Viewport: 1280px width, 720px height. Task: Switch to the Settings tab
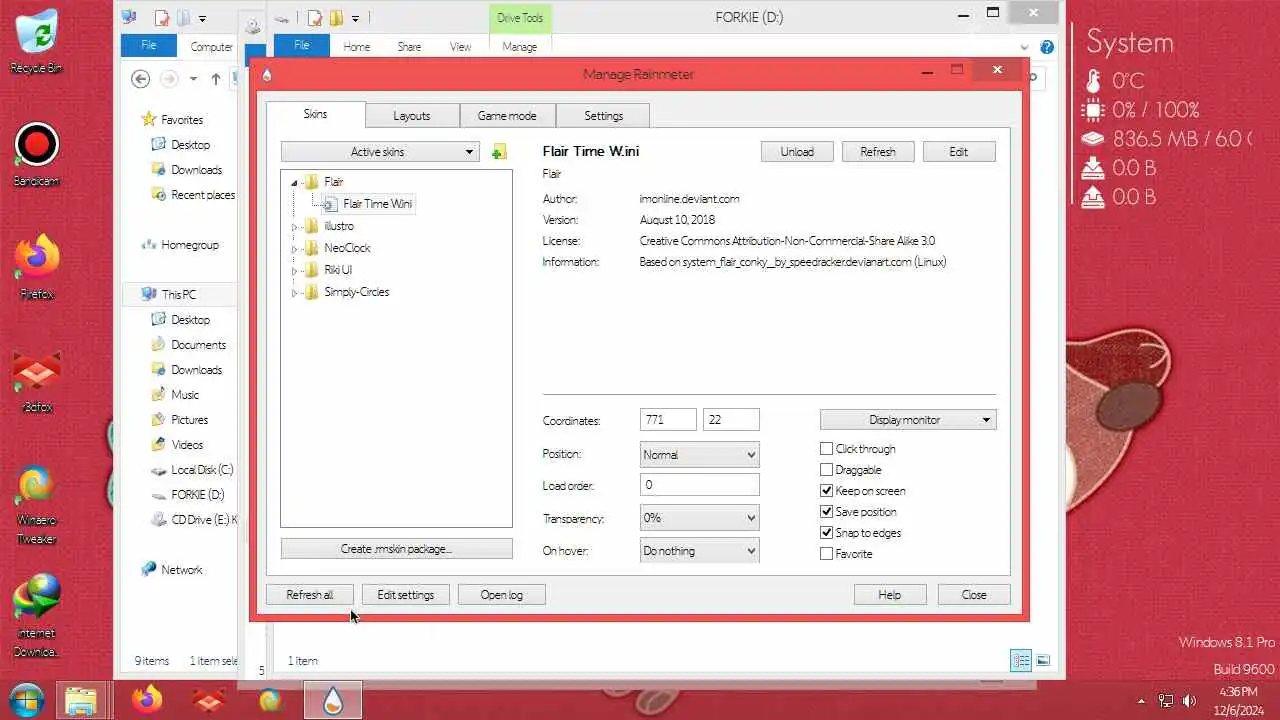(603, 116)
